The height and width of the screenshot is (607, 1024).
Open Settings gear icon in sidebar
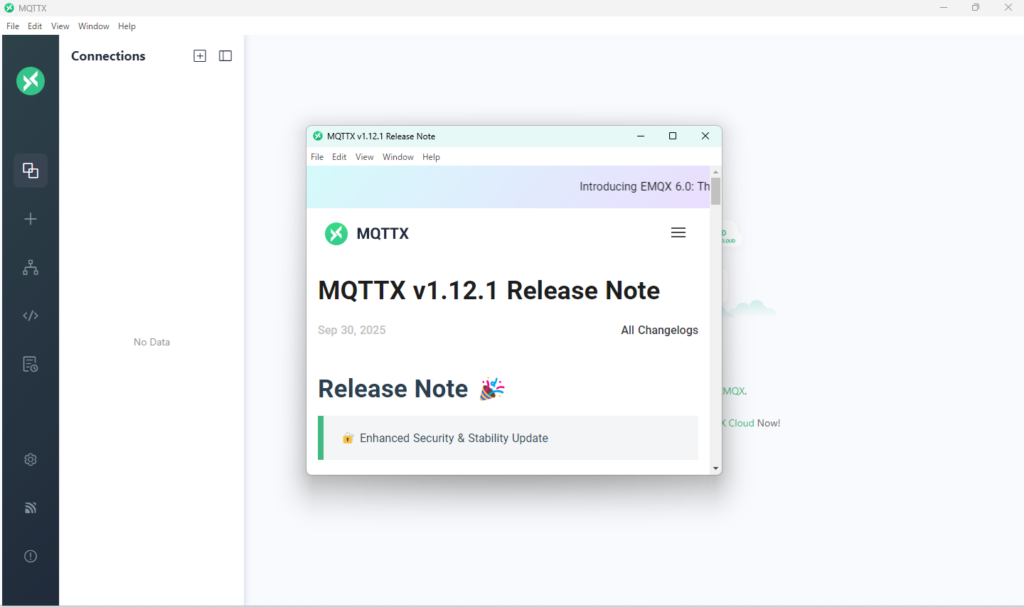point(30,460)
